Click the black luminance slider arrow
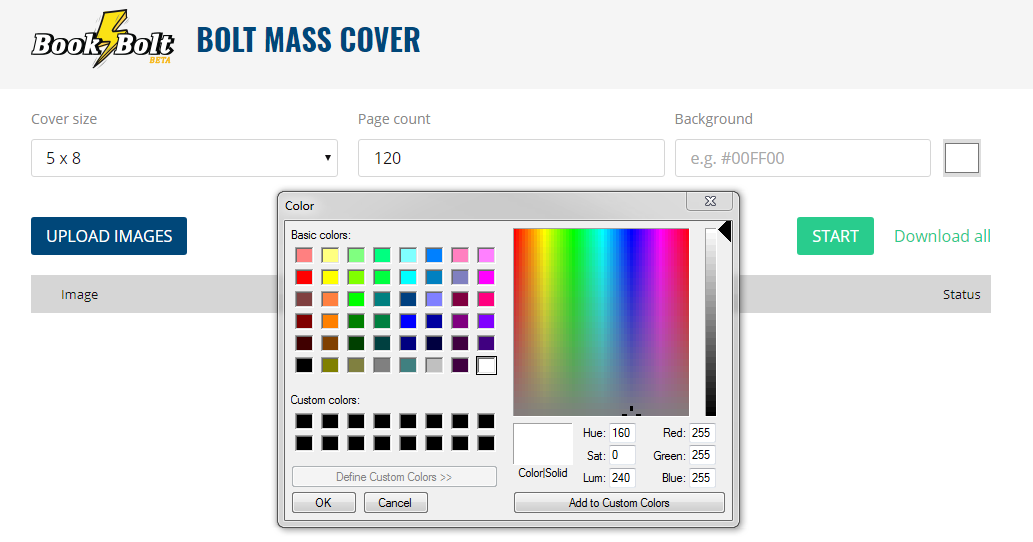The height and width of the screenshot is (542, 1033). 725,231
